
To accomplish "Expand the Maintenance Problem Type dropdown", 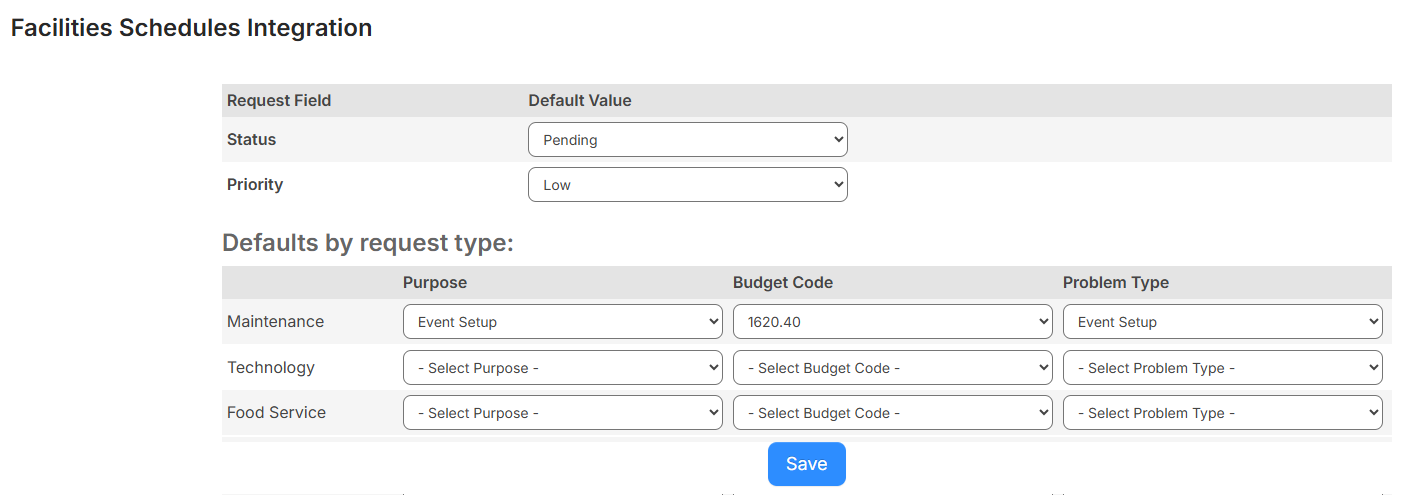I will tap(1222, 322).
